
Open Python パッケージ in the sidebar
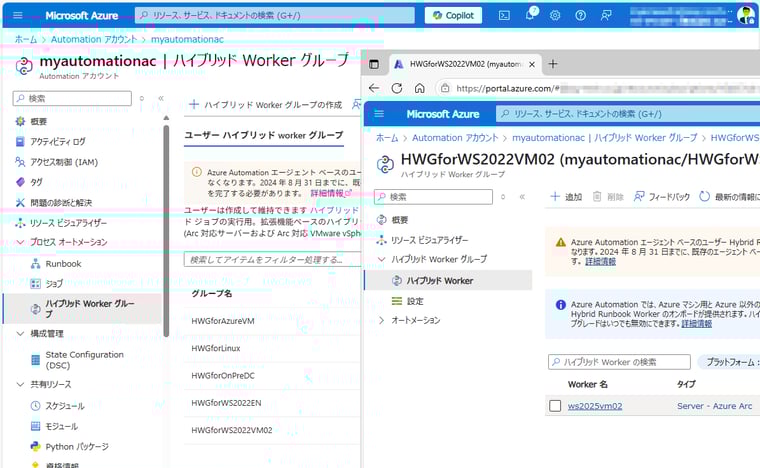pyautogui.click(x=77, y=446)
